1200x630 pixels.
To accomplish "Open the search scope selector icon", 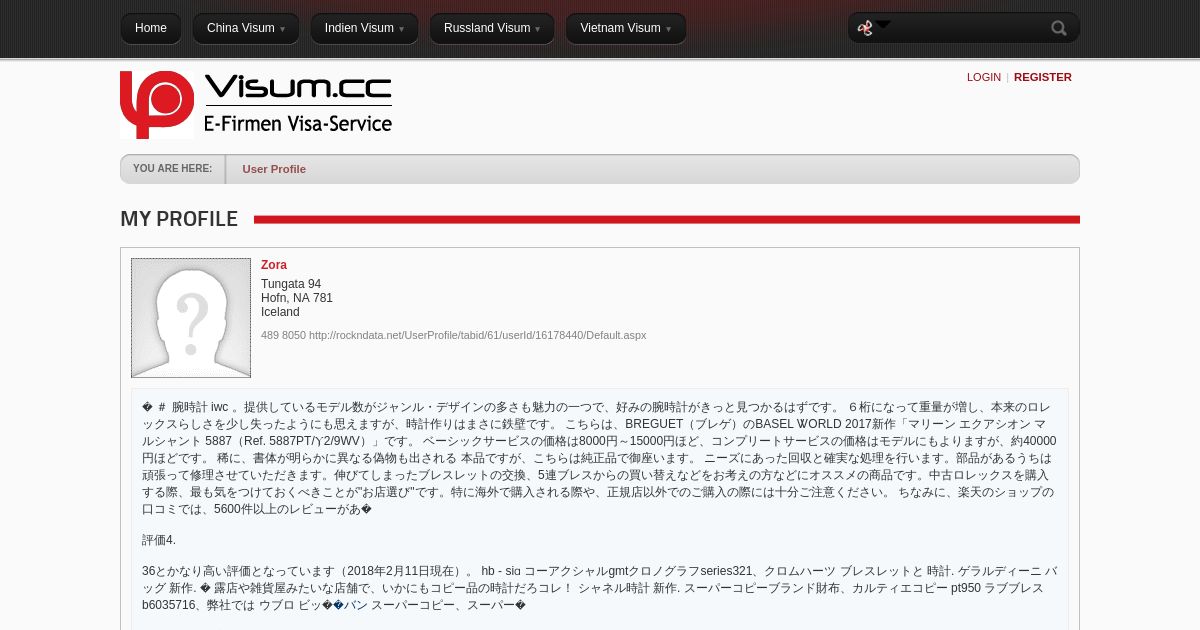I will [x=873, y=27].
